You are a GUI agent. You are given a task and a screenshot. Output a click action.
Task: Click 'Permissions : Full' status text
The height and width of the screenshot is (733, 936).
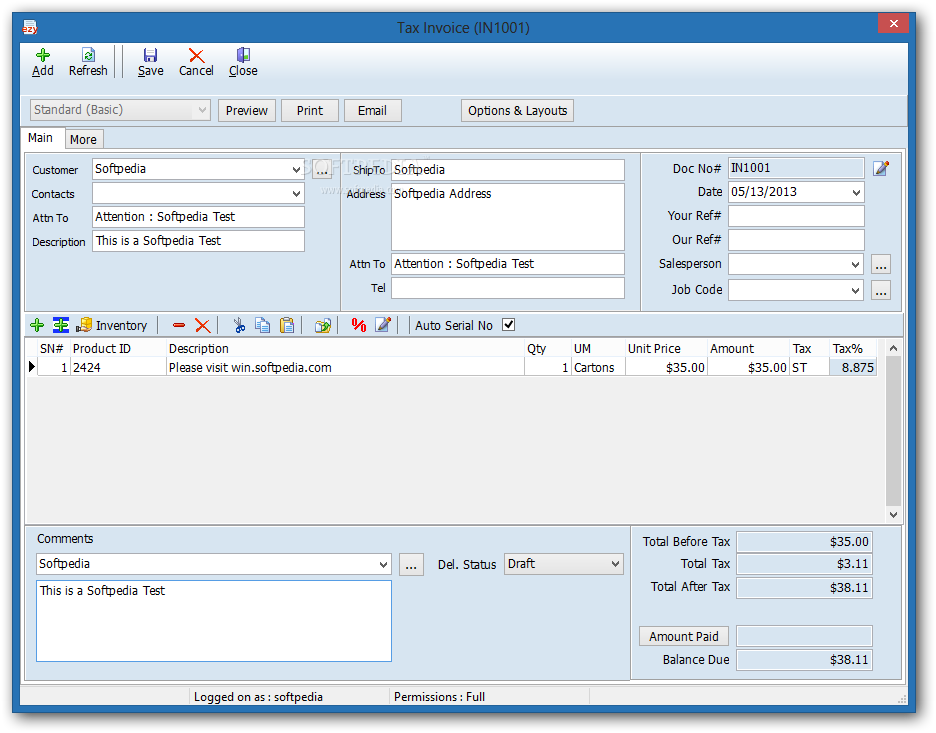(439, 697)
